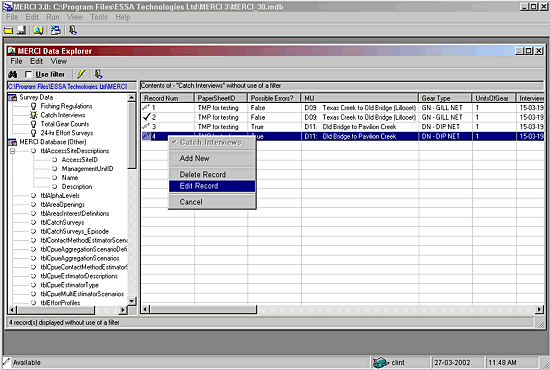Click the grid horizontal scroll-right arrow
This screenshot has width=550, height=370.
pos(539,309)
